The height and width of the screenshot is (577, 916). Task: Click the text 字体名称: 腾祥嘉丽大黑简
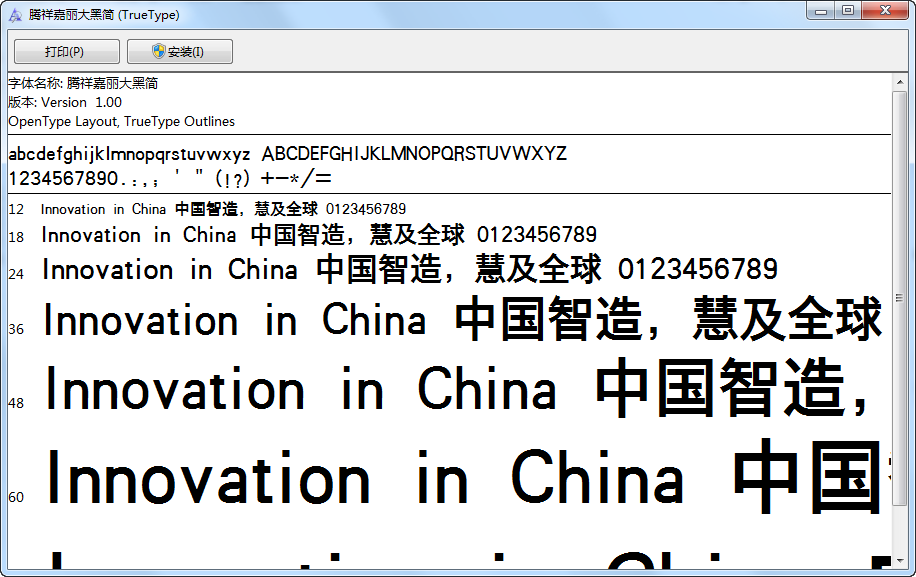[83, 84]
